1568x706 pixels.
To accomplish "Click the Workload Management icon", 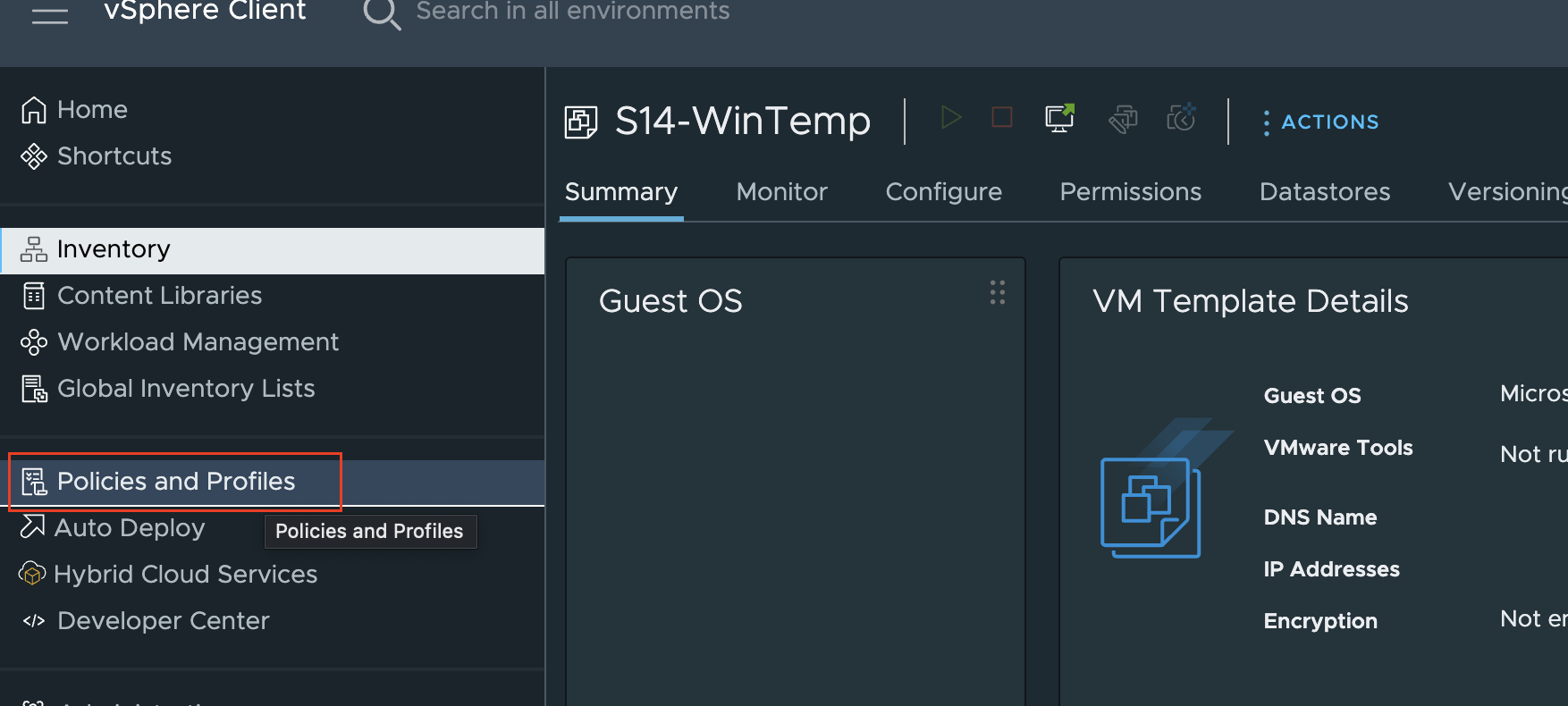I will 34,342.
